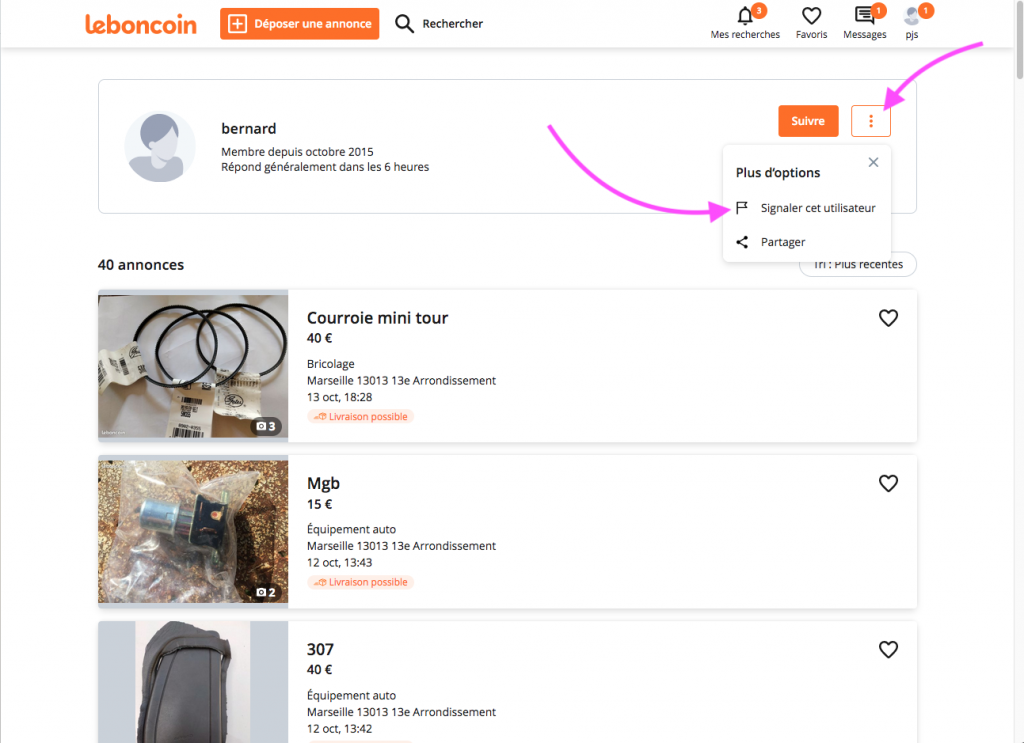Click the Suivre button

coord(808,121)
